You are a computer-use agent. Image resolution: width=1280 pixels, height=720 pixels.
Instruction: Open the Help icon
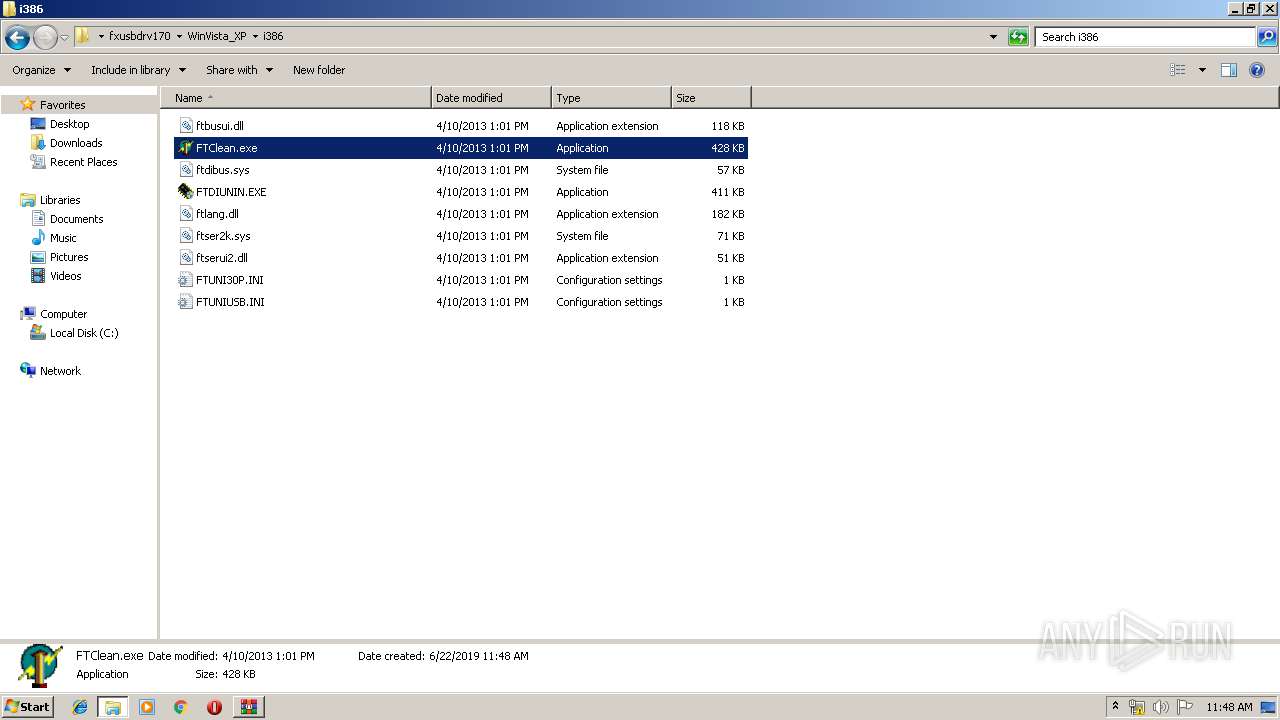pyautogui.click(x=1257, y=70)
